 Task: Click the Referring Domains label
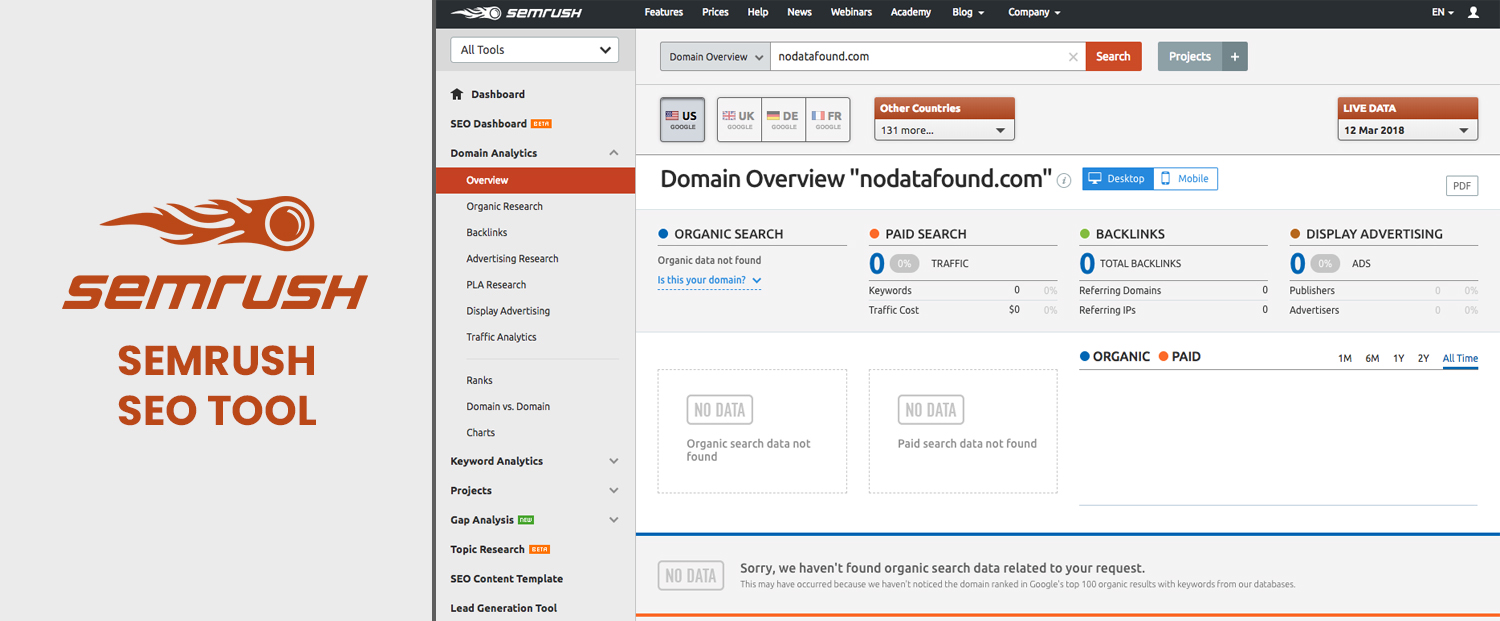1120,291
